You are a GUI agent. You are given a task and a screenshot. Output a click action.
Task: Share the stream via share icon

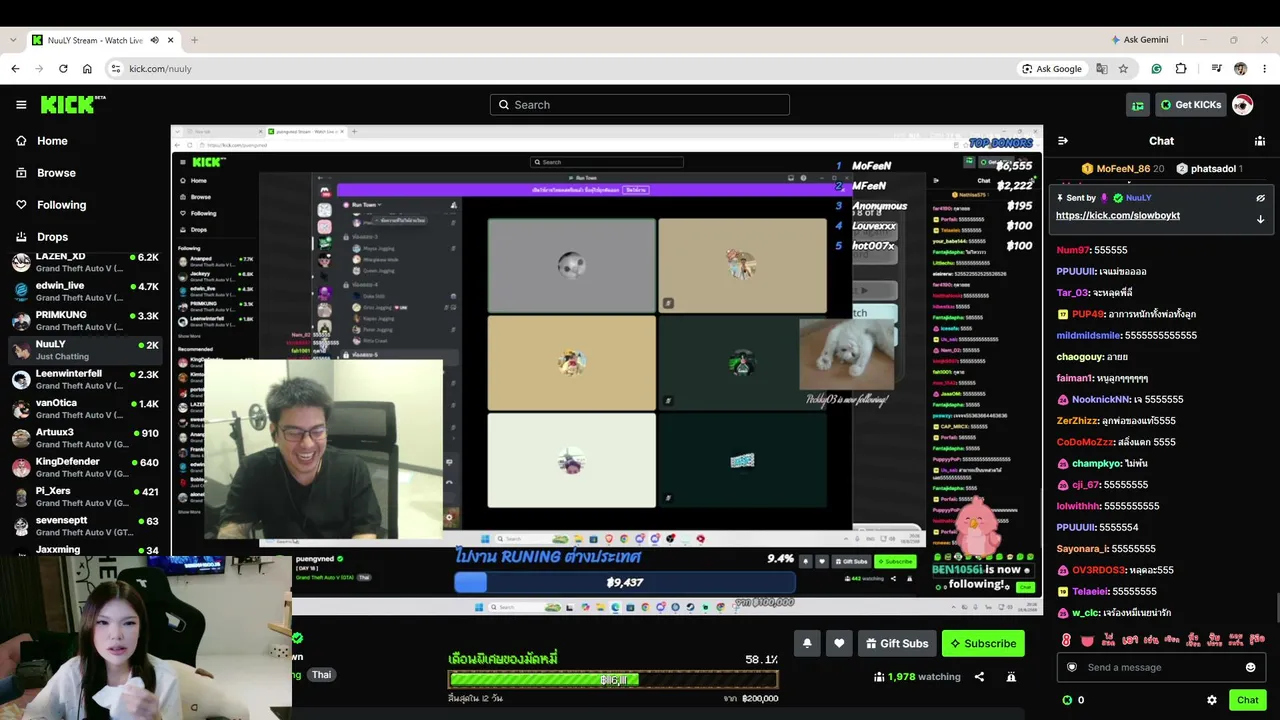979,677
